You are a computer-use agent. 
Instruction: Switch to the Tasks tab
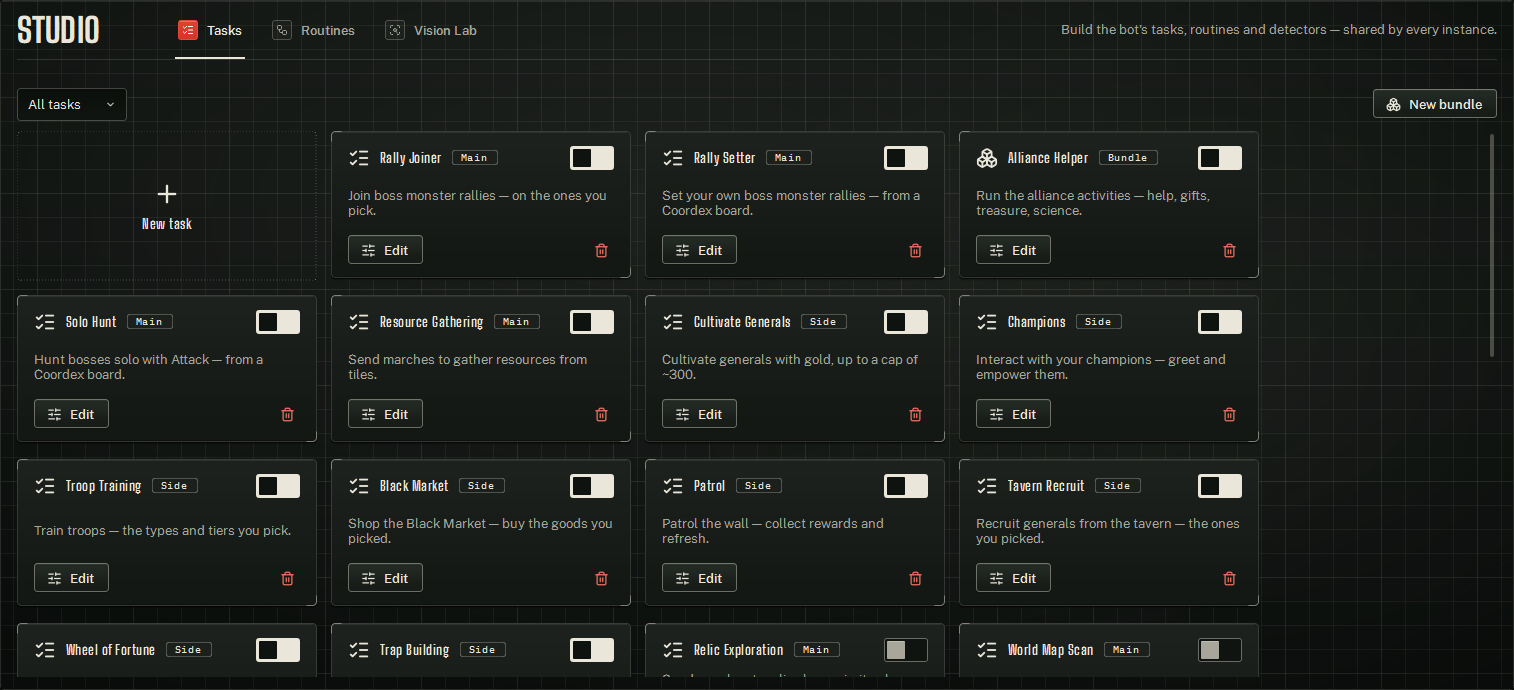tap(210, 31)
